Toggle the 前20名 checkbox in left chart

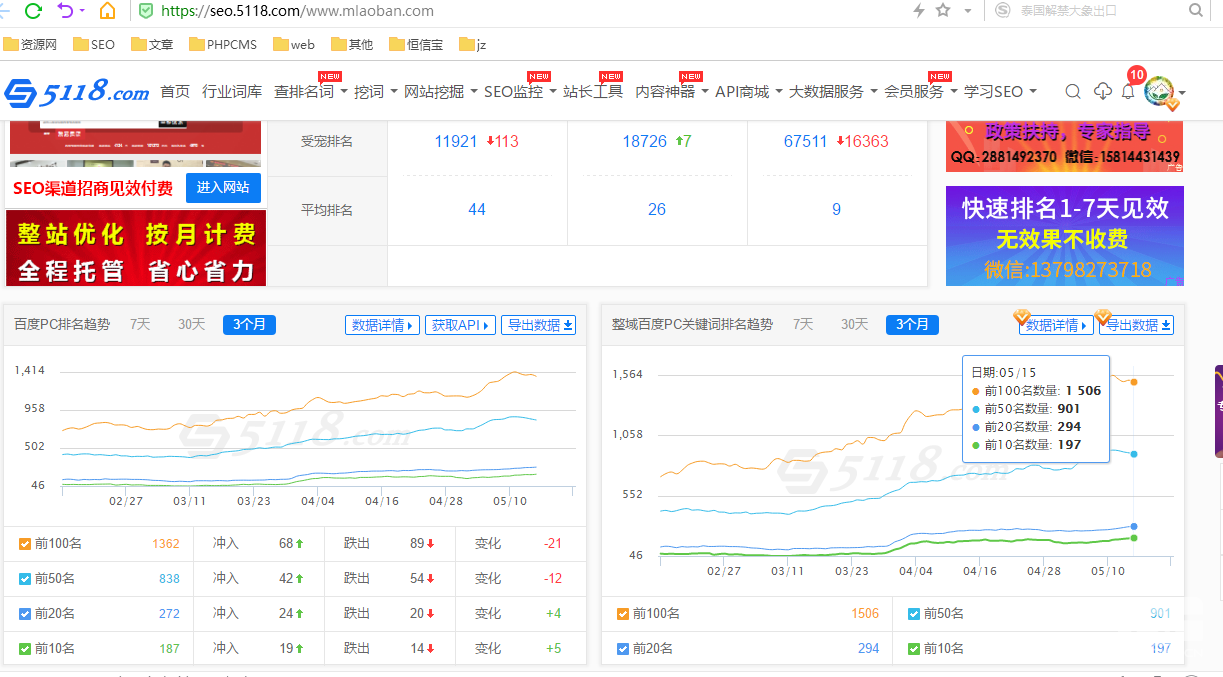pos(25,614)
